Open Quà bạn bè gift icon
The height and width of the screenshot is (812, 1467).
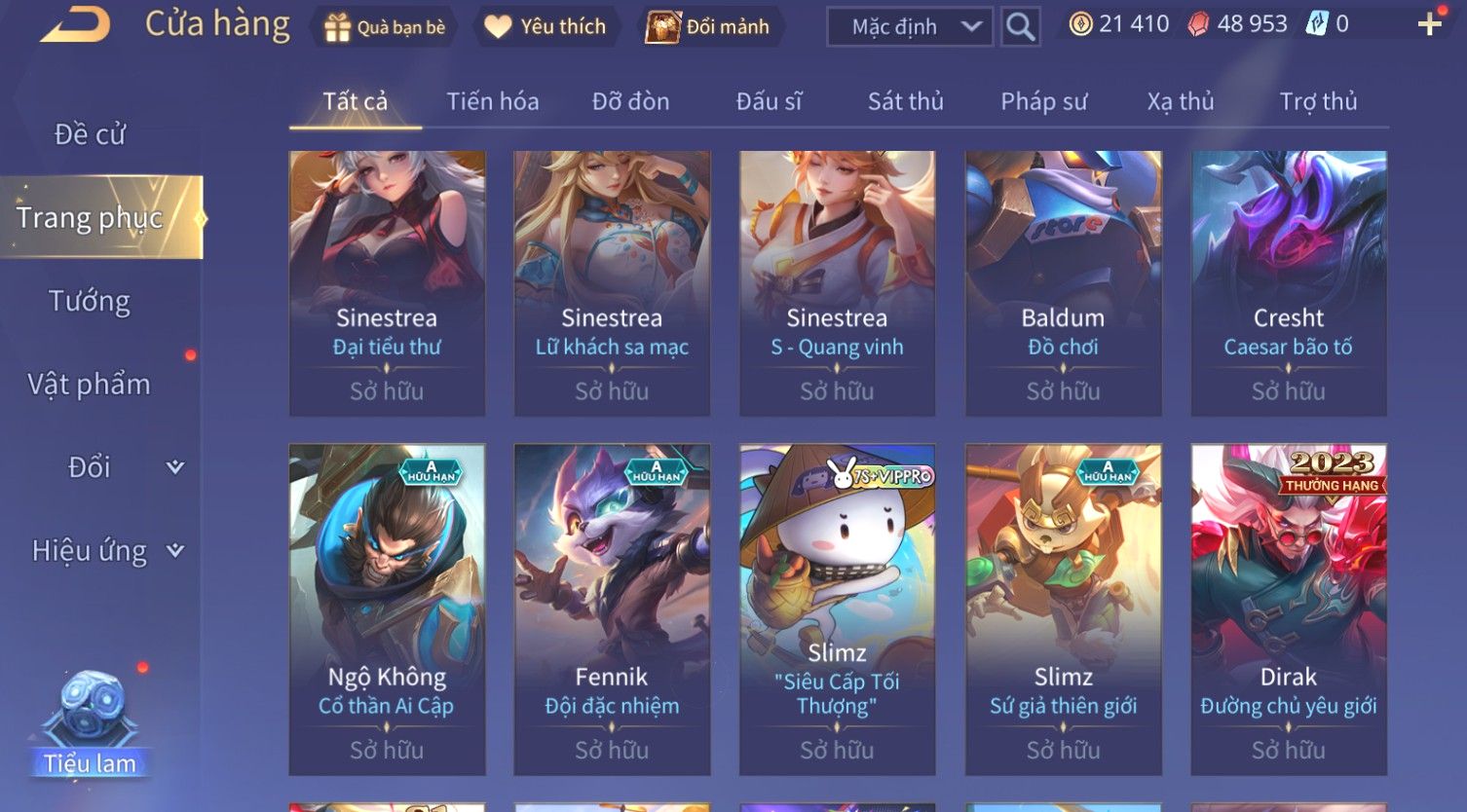(x=337, y=27)
